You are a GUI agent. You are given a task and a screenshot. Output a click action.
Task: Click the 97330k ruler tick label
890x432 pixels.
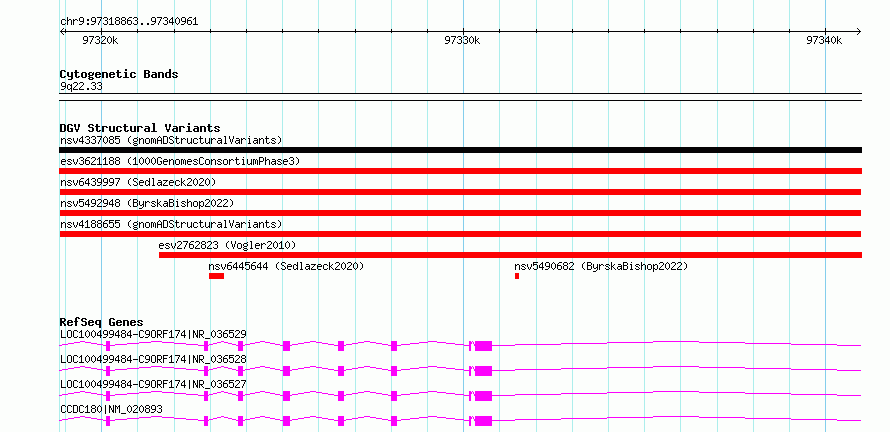coord(462,40)
